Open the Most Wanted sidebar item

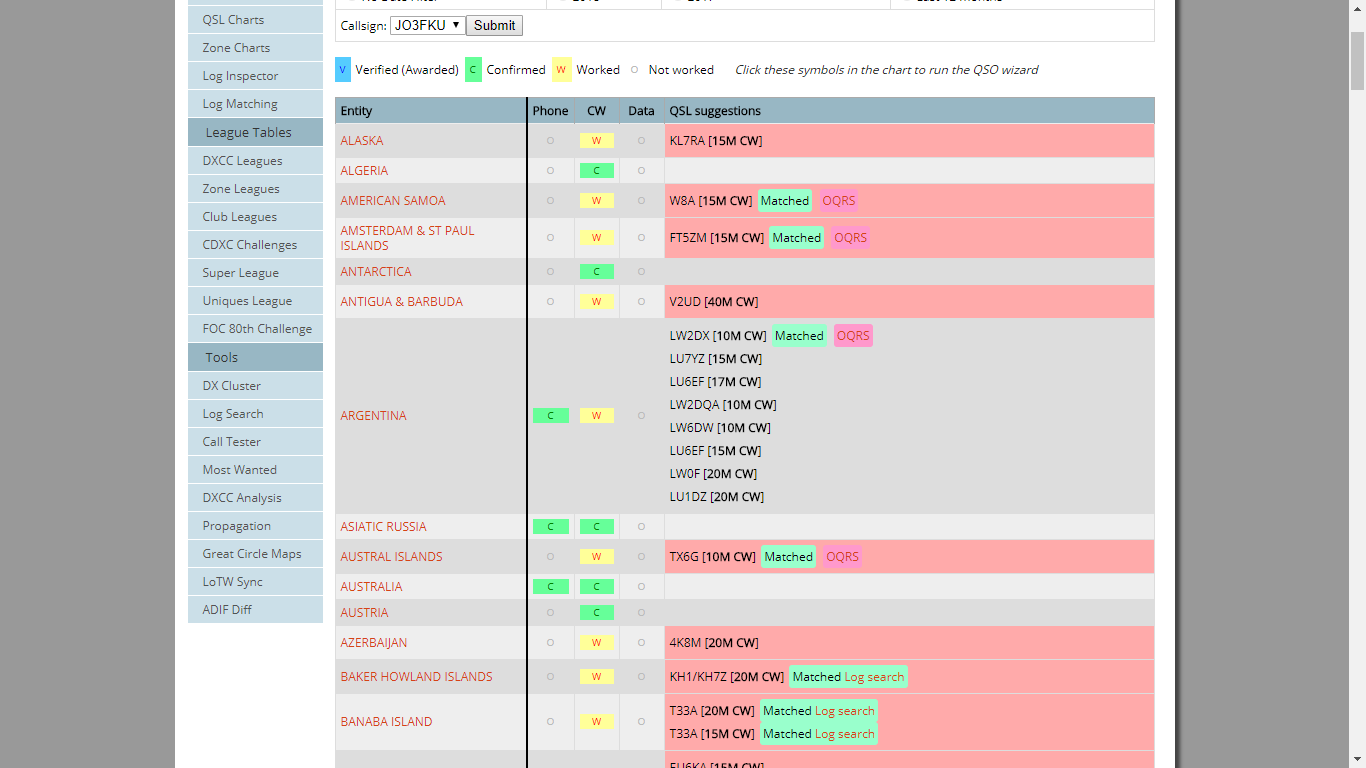[239, 470]
